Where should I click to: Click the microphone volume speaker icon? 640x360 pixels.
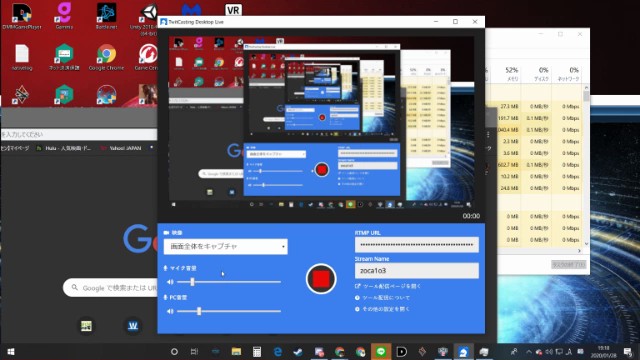(x=170, y=282)
